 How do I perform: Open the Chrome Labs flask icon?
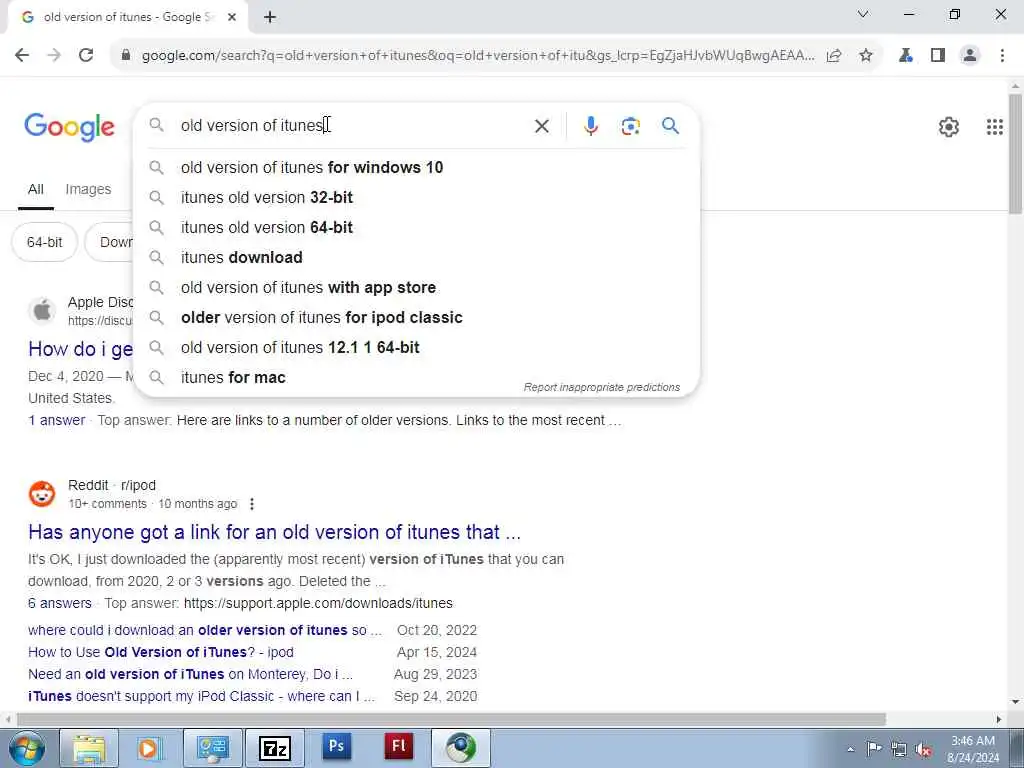[906, 56]
